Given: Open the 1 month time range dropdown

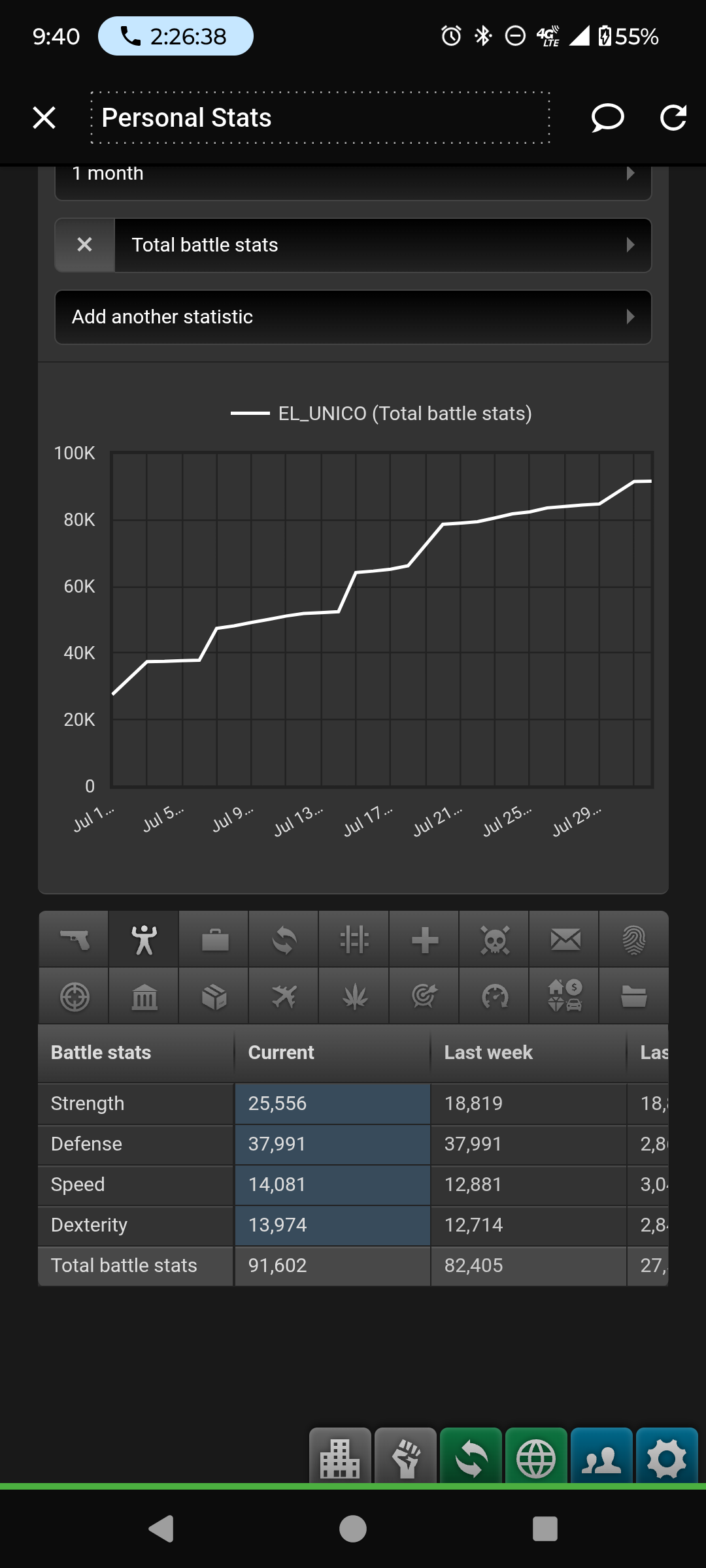Looking at the screenshot, I should 353,176.
